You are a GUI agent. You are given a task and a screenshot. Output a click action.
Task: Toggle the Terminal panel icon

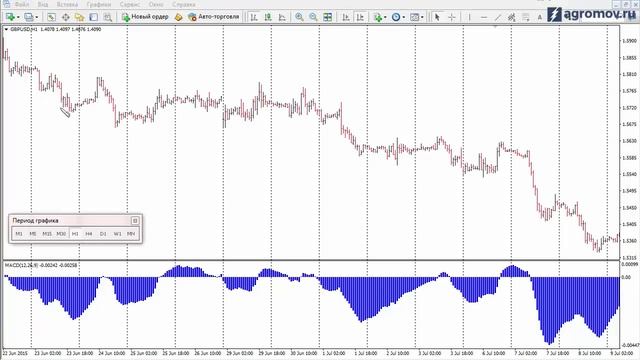point(93,17)
